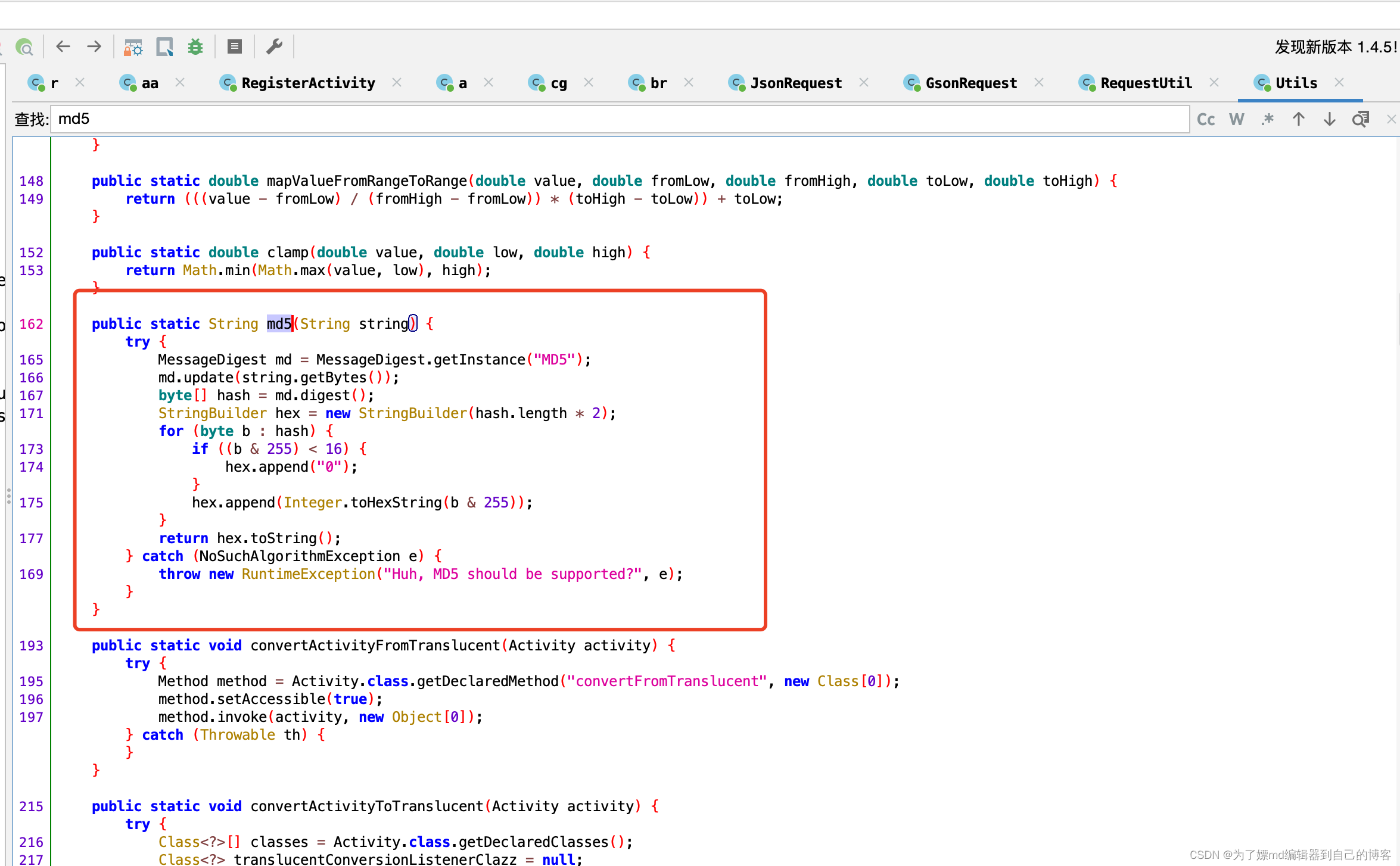This screenshot has width=1400, height=866.
Task: Open the deobfuscation settings icon
Action: [x=133, y=46]
